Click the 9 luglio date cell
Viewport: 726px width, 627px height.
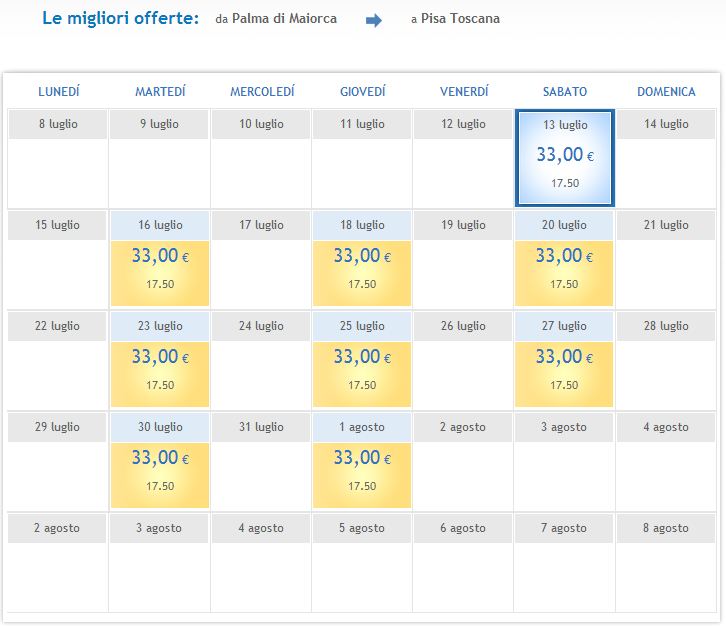click(x=159, y=124)
